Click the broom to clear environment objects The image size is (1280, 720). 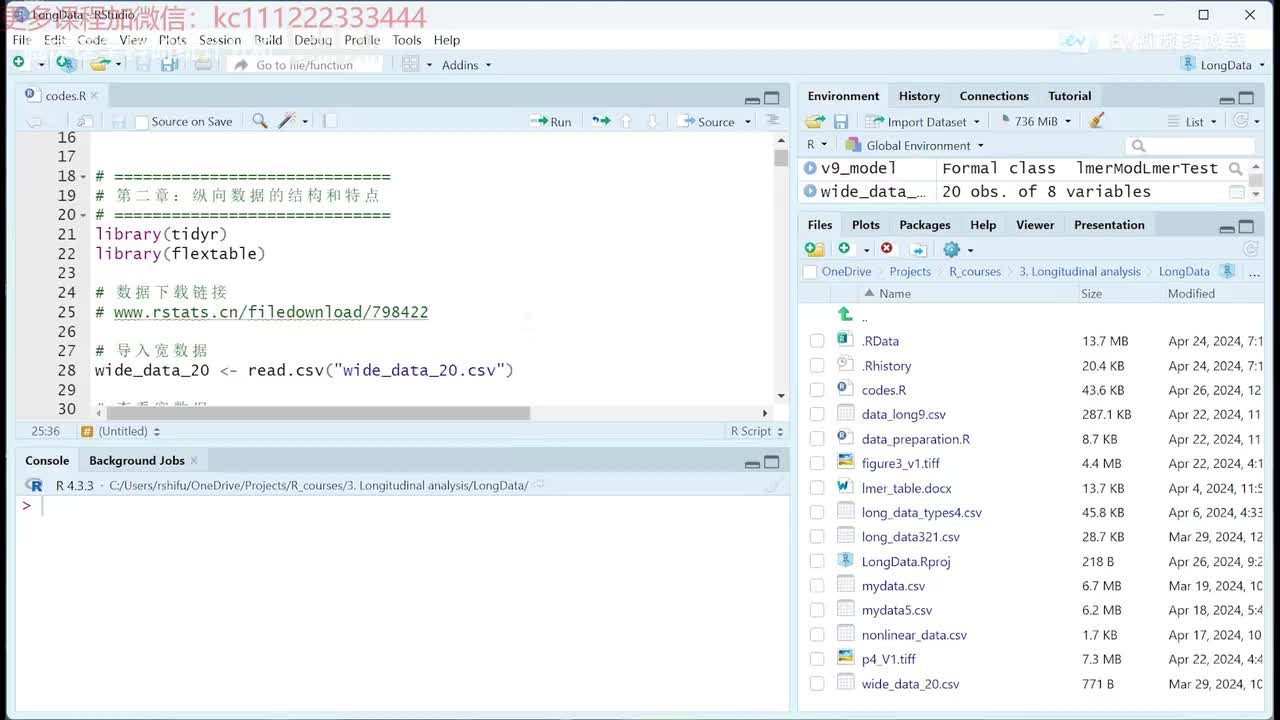pyautogui.click(x=1097, y=121)
